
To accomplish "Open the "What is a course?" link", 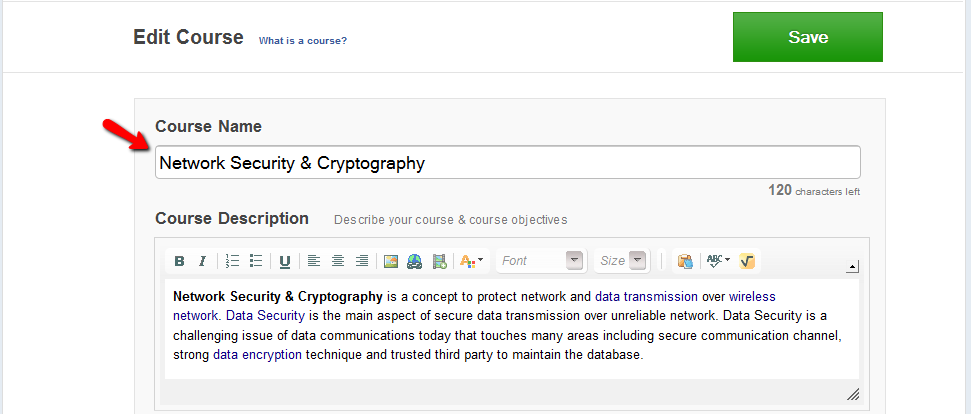I will tap(303, 41).
